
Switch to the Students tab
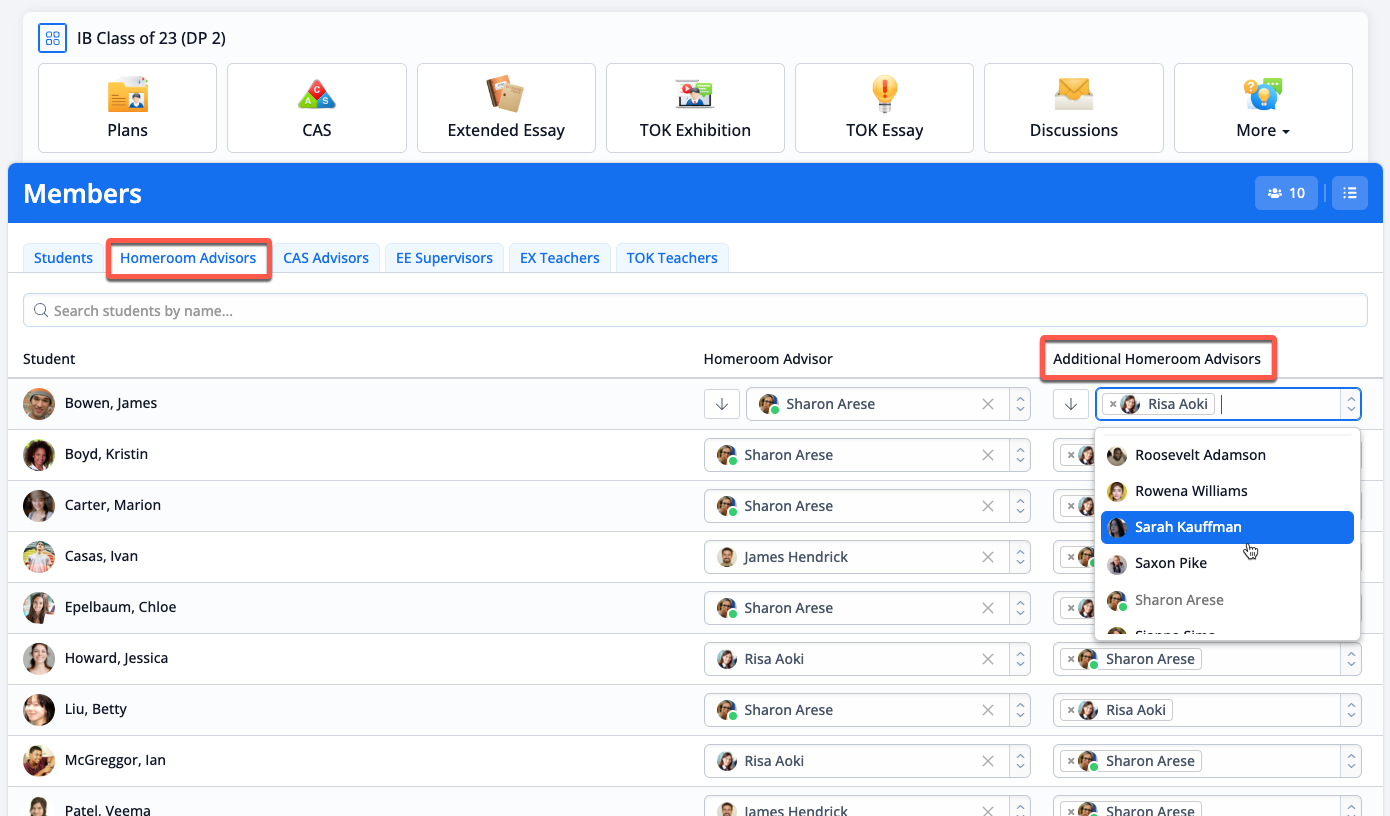pyautogui.click(x=63, y=258)
